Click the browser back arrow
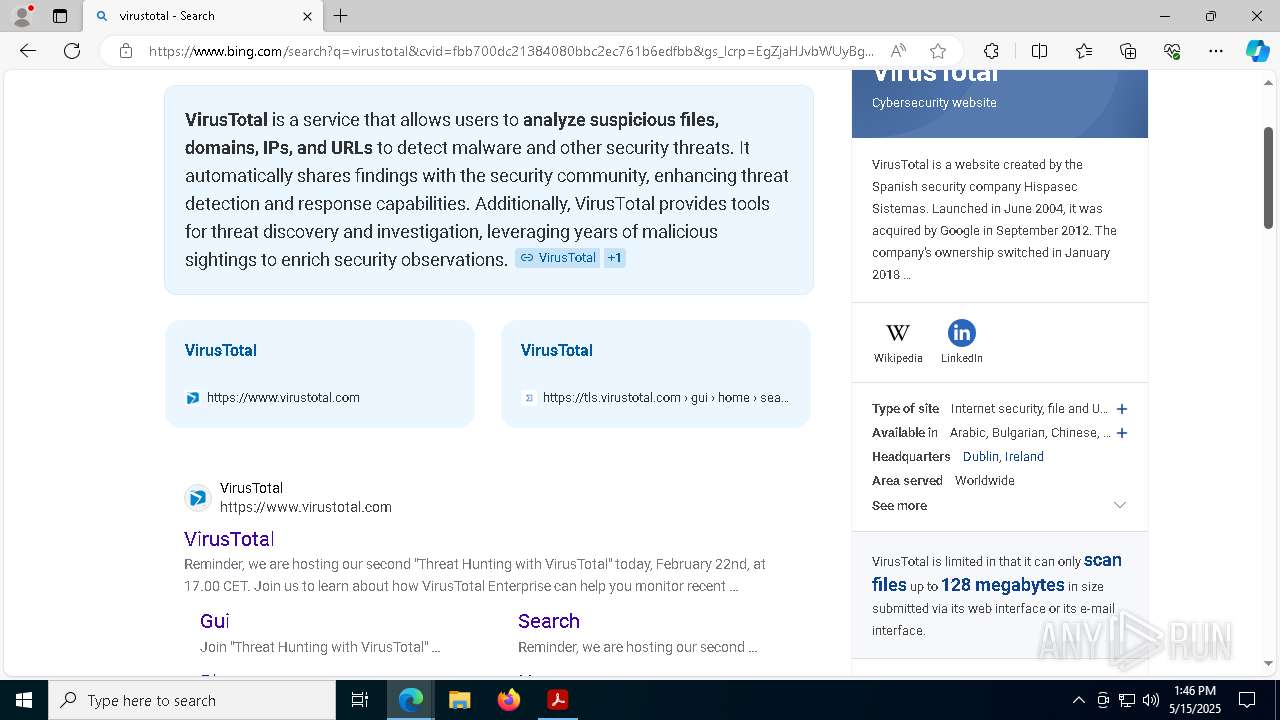The height and width of the screenshot is (720, 1280). pos(28,51)
